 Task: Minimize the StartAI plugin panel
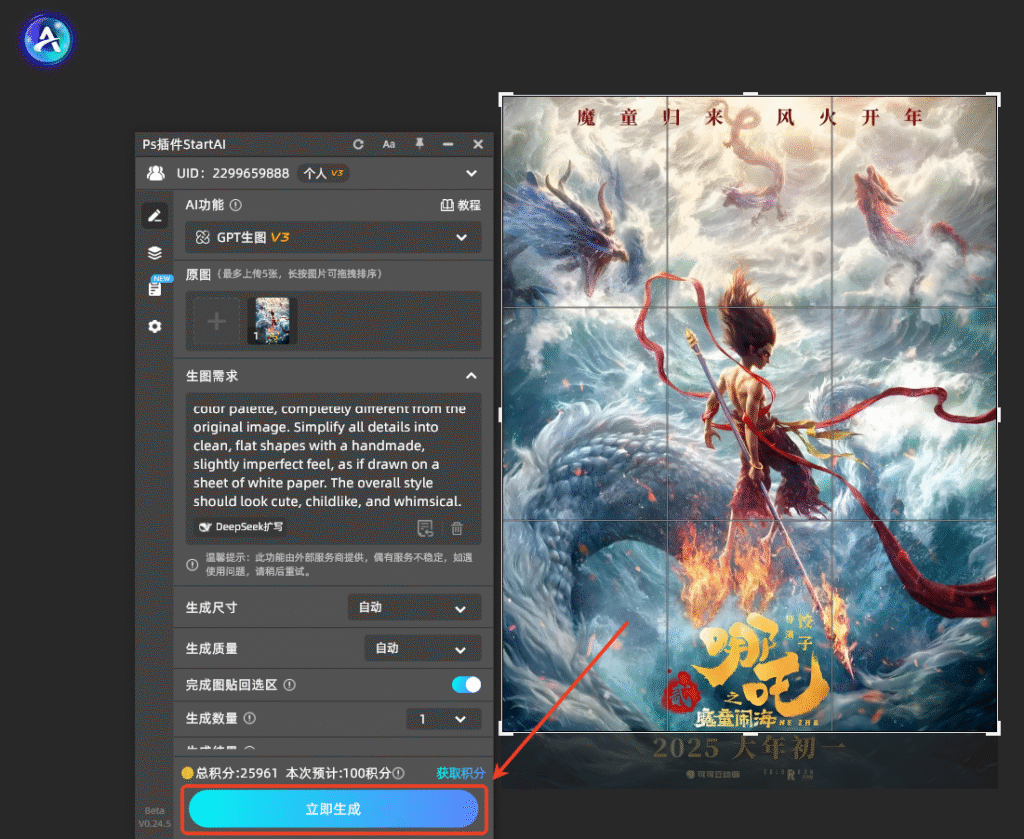click(x=448, y=144)
